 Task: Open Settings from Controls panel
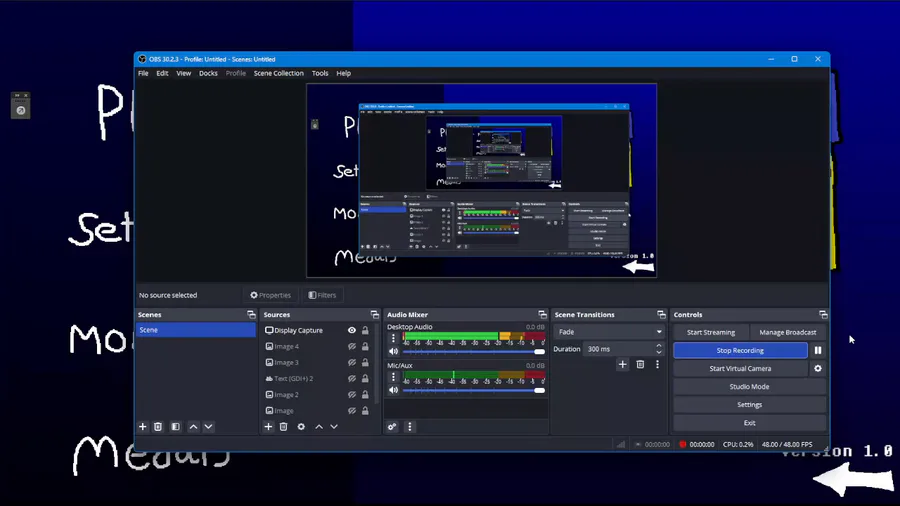pyautogui.click(x=749, y=405)
